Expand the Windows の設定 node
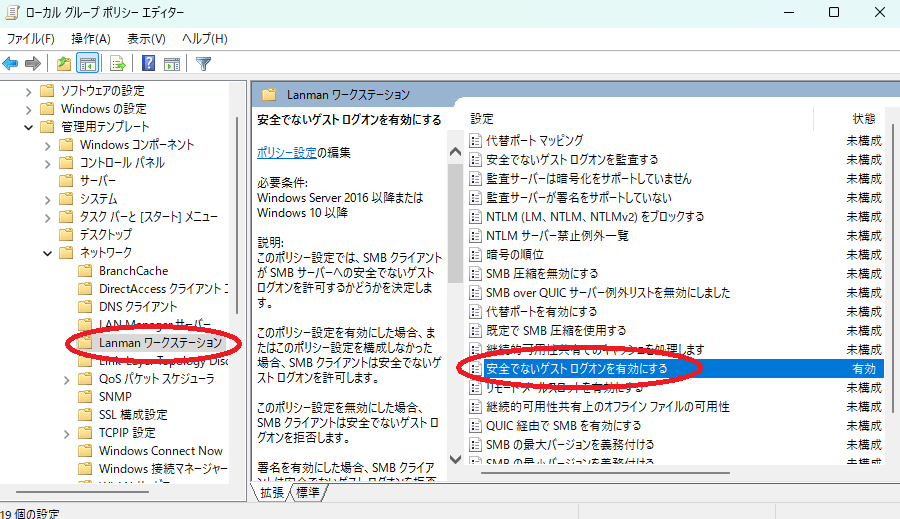 tap(28, 109)
